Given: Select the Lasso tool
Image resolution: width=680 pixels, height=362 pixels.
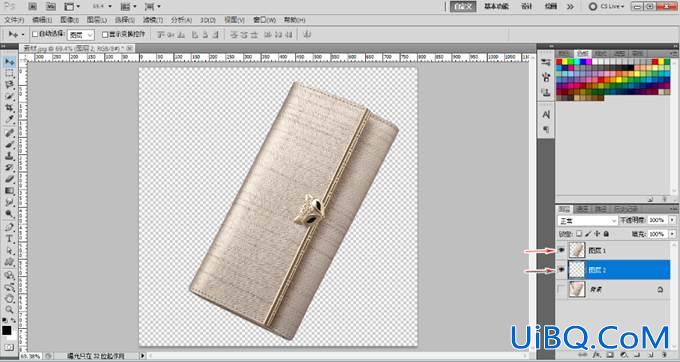Looking at the screenshot, I should pyautogui.click(x=9, y=85).
